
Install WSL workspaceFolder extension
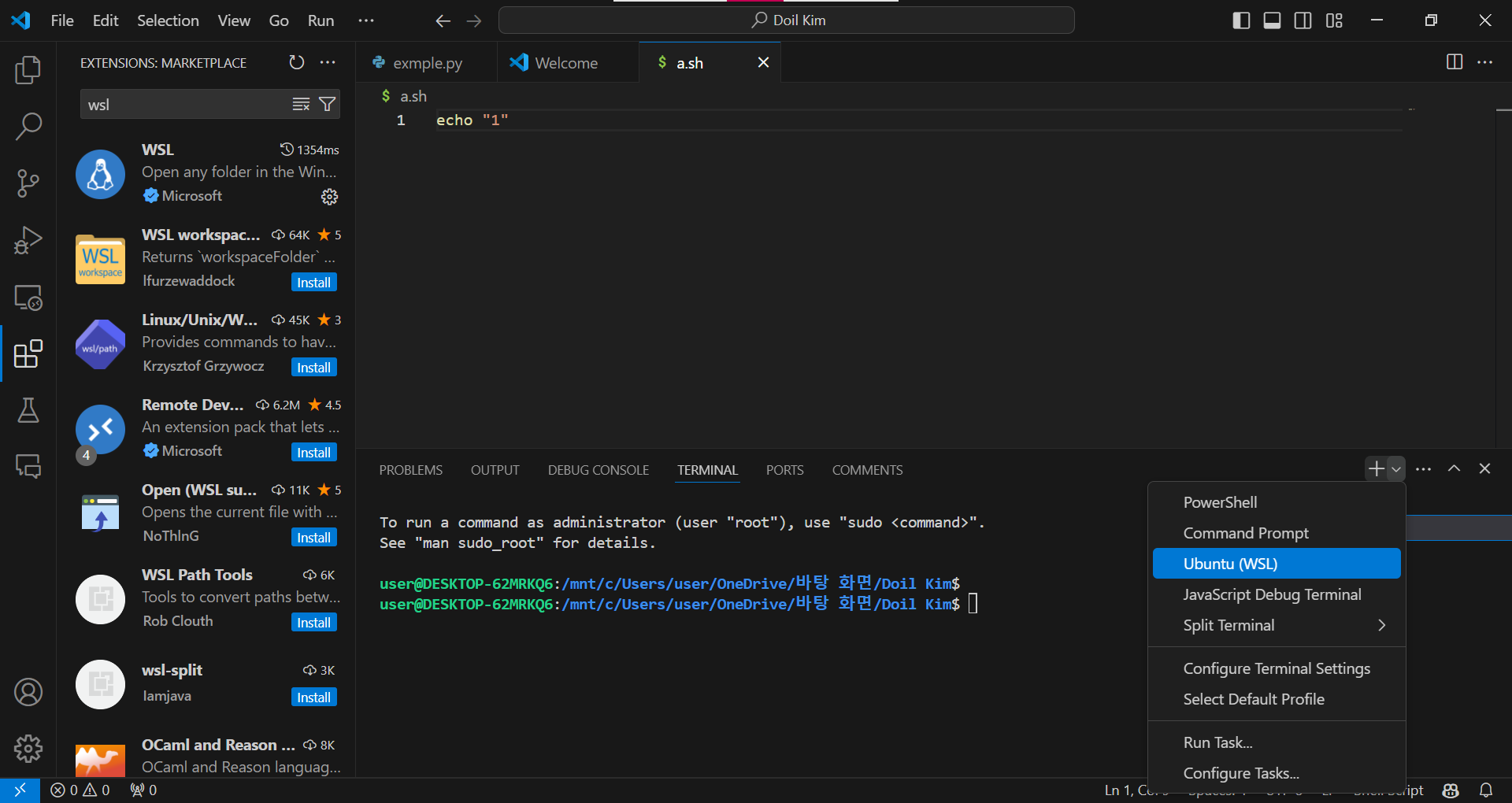(x=313, y=283)
